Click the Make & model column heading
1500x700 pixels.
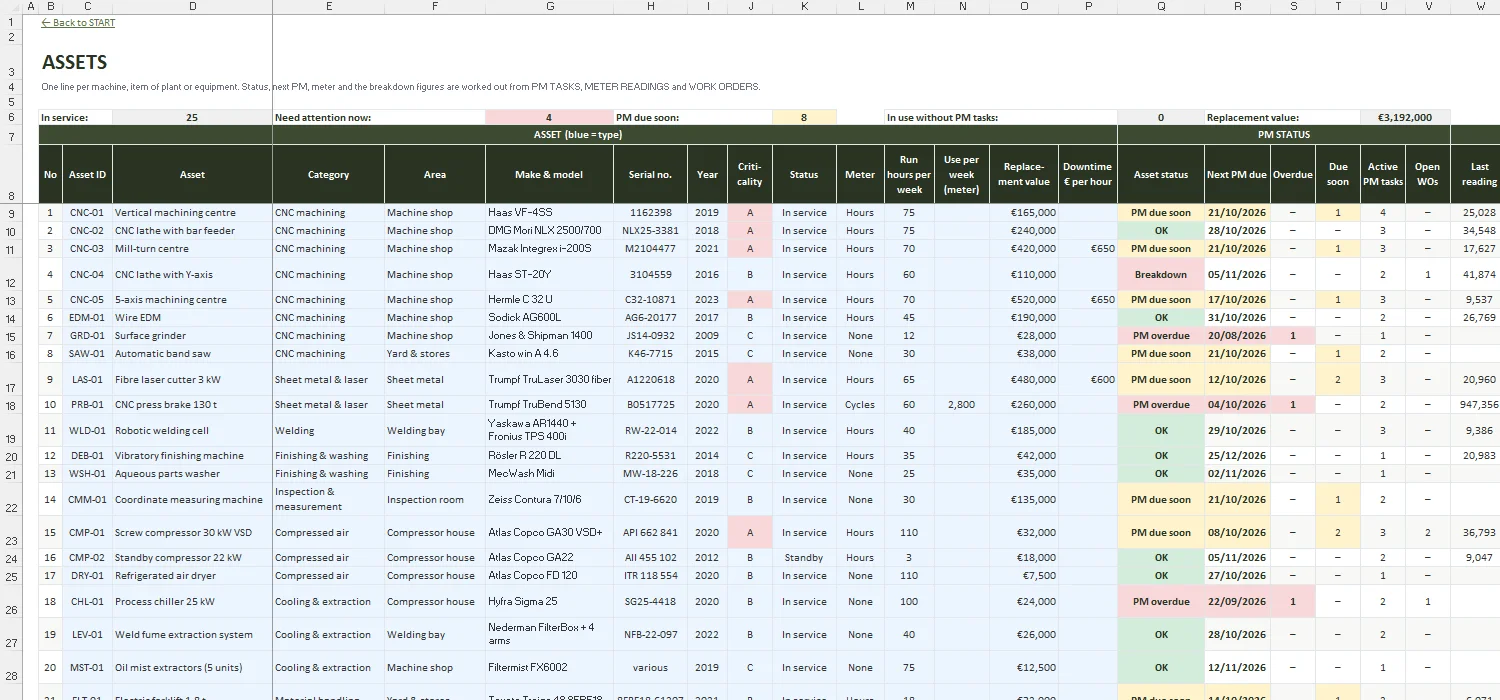tap(550, 174)
